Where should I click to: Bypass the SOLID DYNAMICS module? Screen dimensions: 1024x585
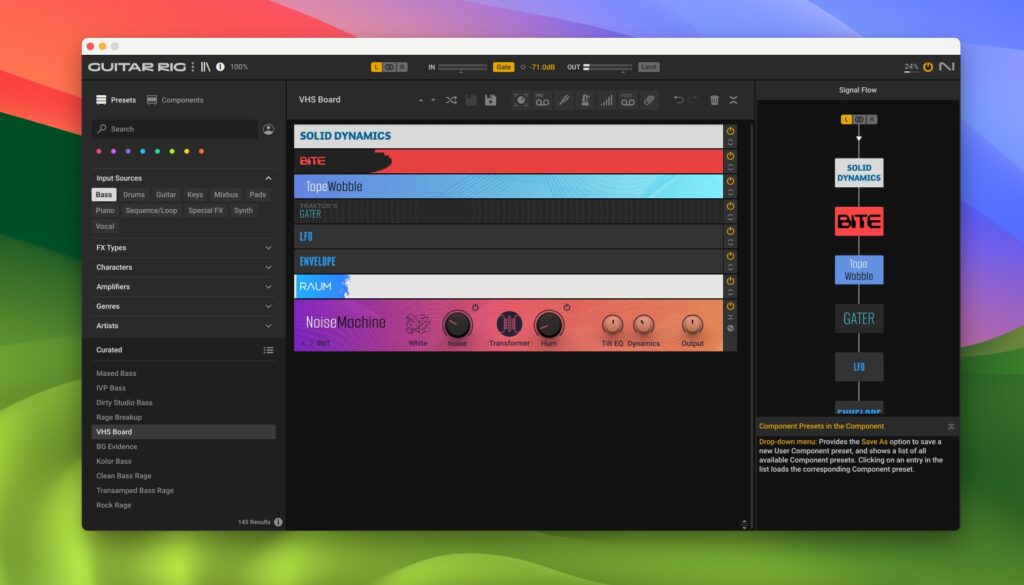click(x=731, y=132)
